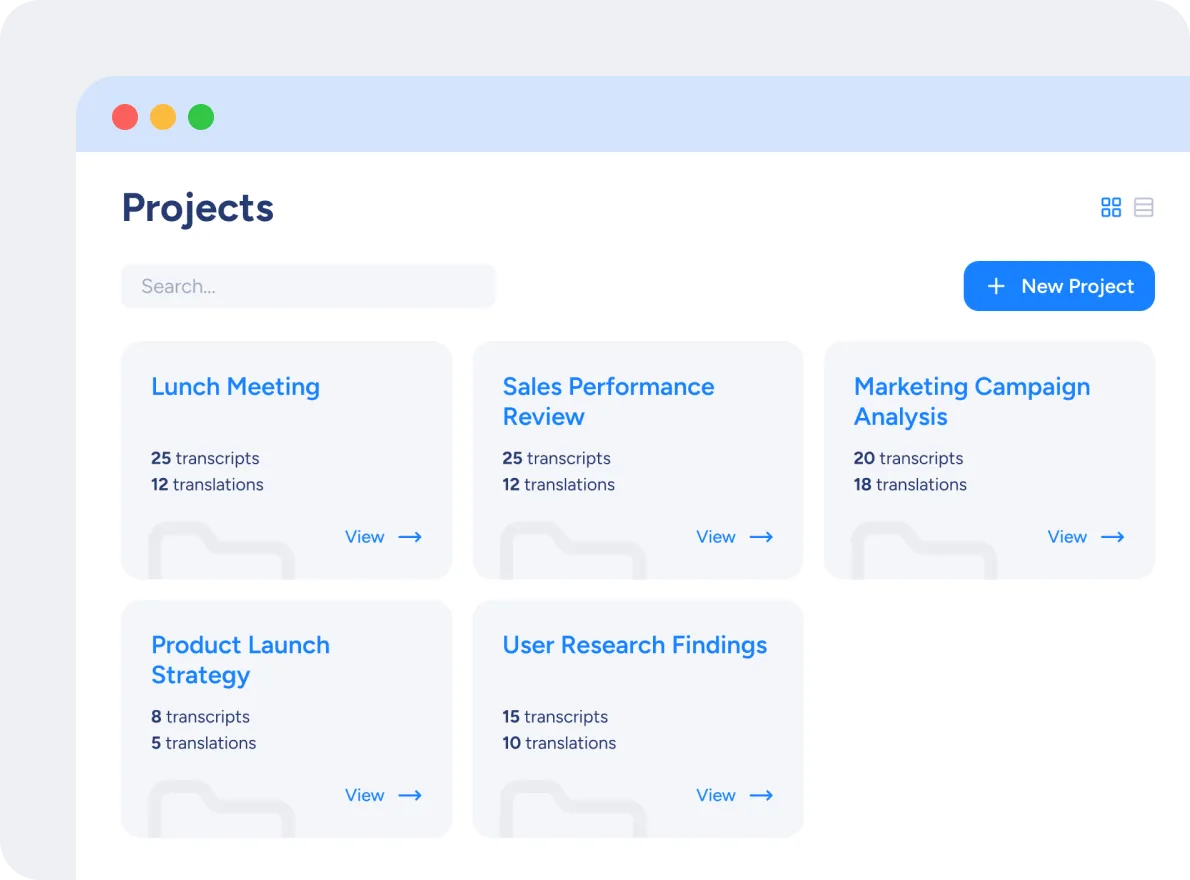This screenshot has height=880, width=1190.
Task: Click the green maximize window dot
Action: pyautogui.click(x=201, y=117)
